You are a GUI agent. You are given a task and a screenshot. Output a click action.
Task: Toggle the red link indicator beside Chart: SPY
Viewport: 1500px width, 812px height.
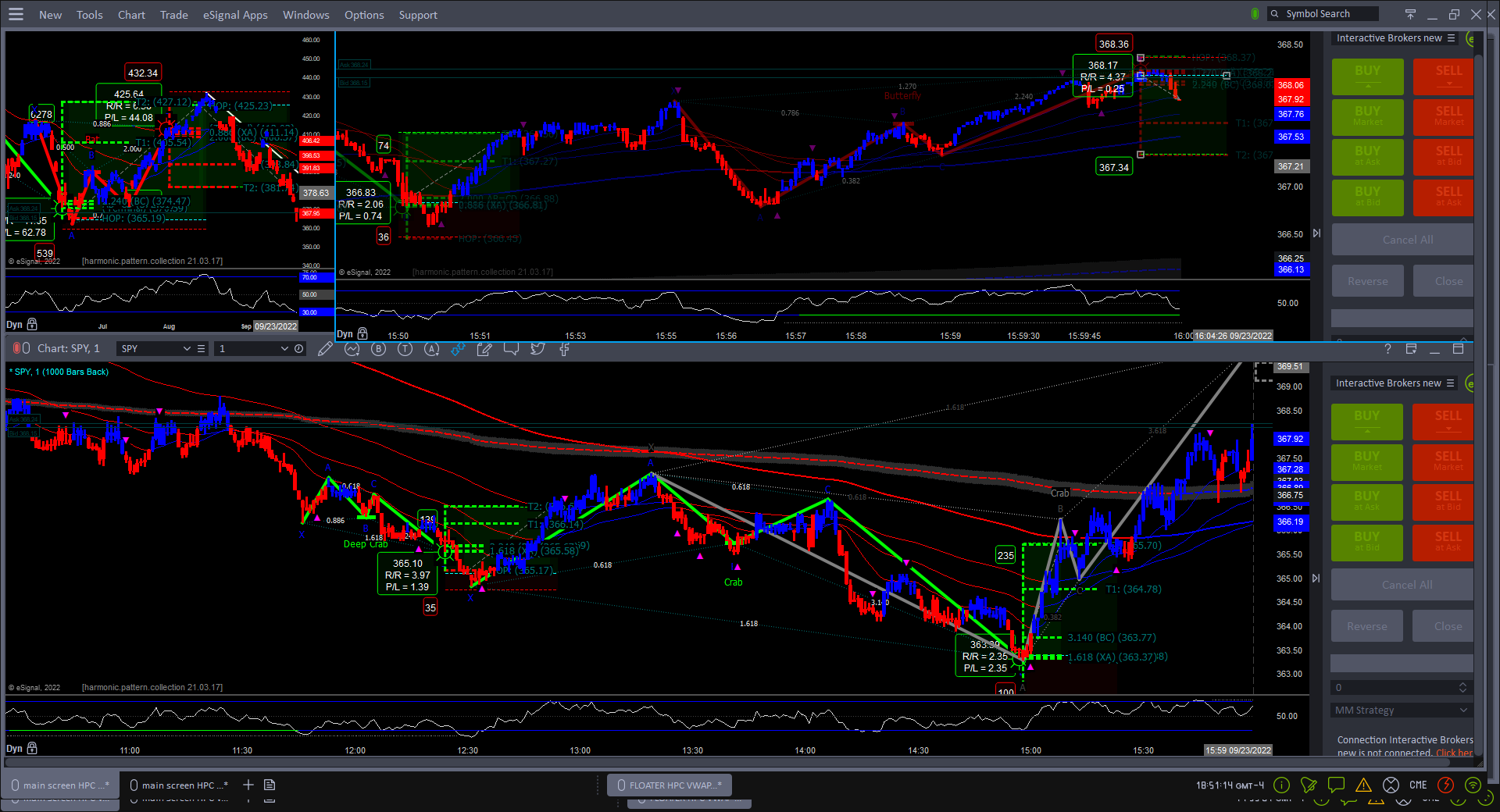tap(16, 348)
